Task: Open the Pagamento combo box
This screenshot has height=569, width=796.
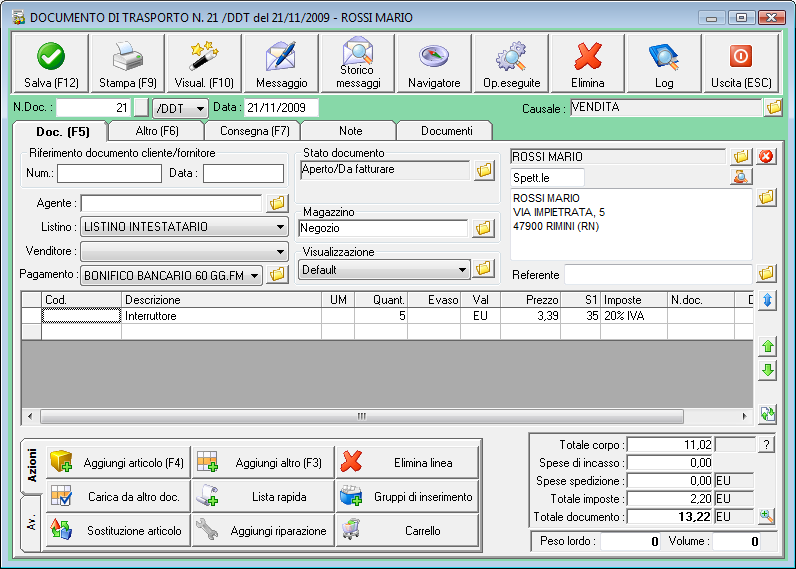Action: click(x=254, y=274)
